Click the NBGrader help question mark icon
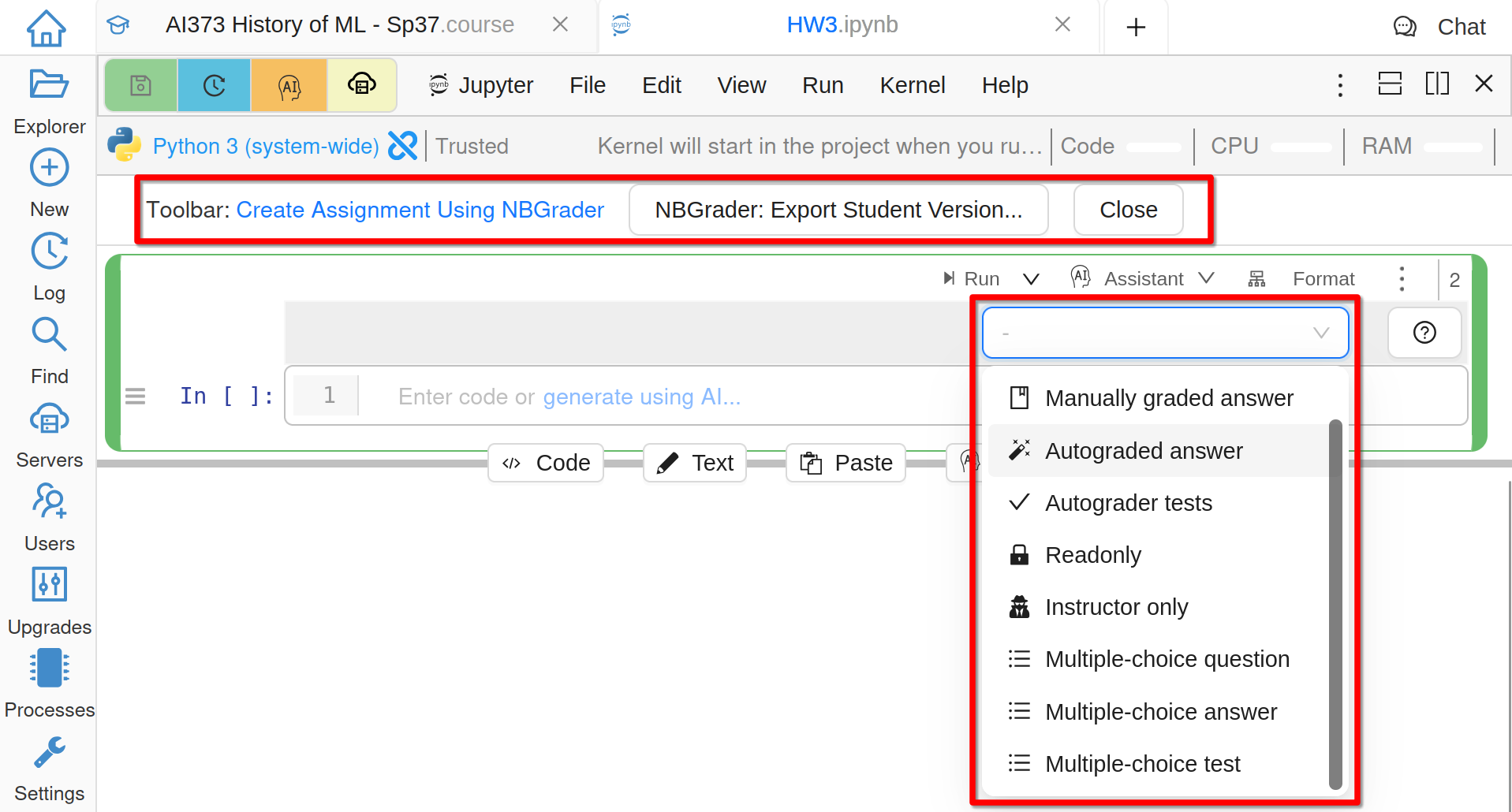Screen dimensions: 1512x812 (1424, 333)
